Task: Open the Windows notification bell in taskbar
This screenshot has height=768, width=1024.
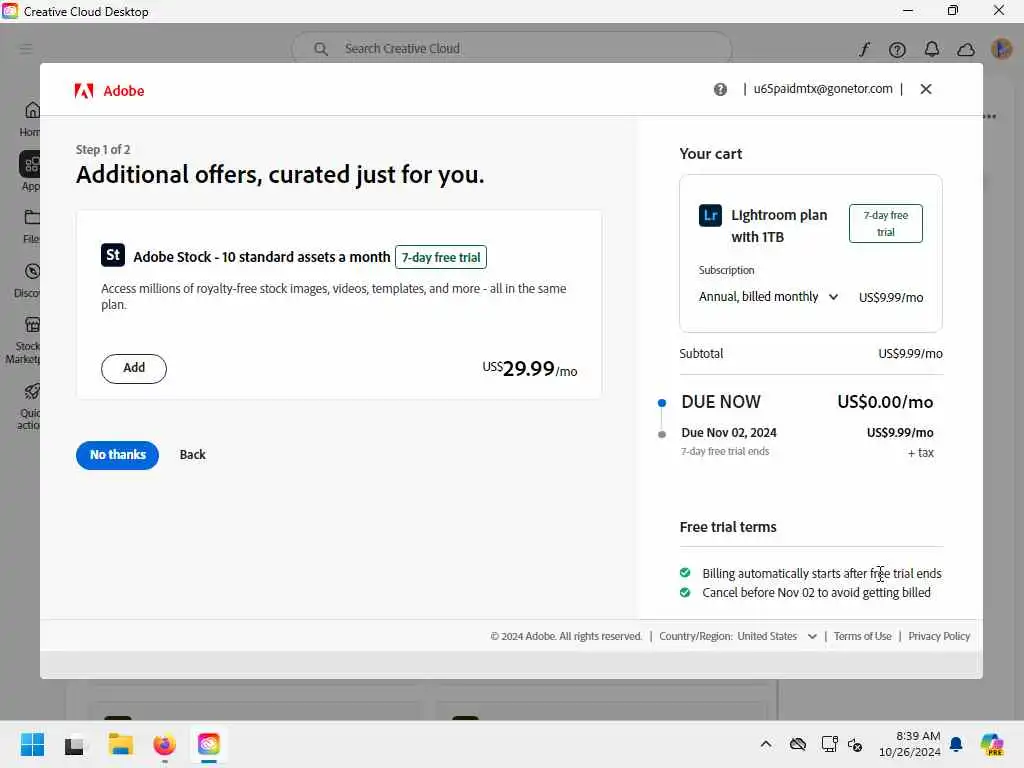Action: click(x=956, y=744)
